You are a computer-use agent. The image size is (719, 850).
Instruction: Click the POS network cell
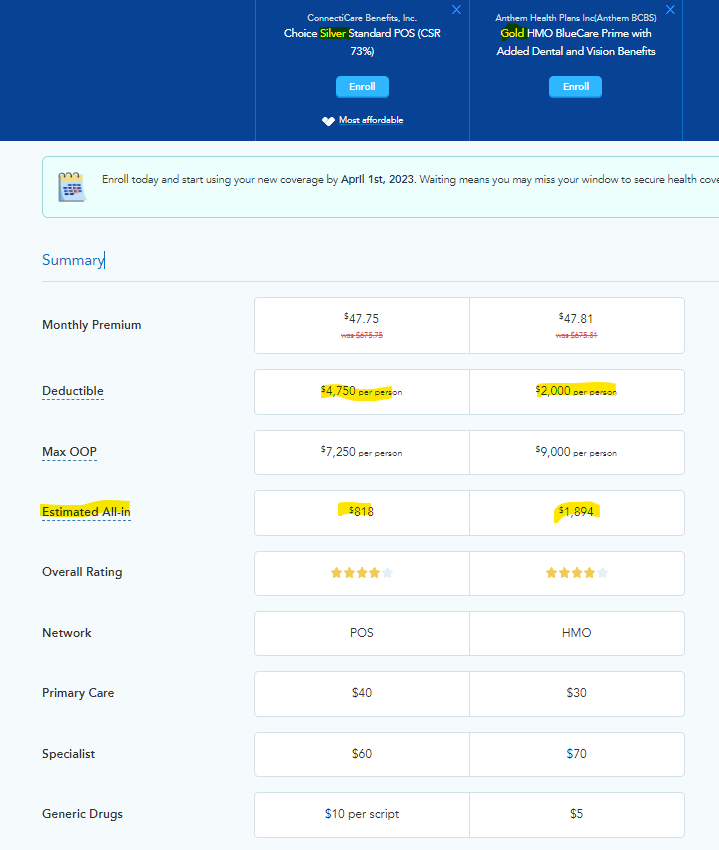click(362, 633)
